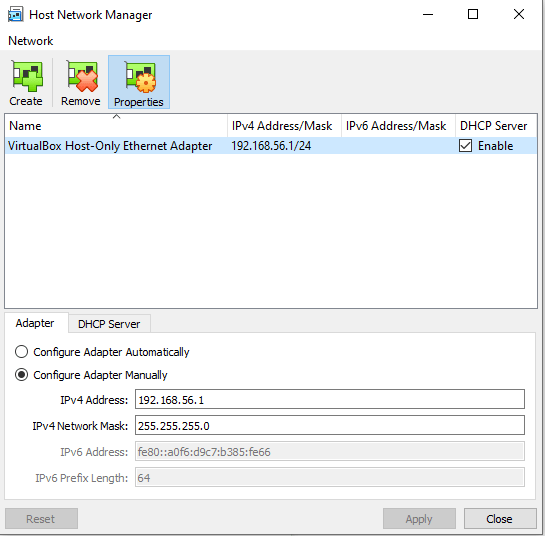
Task: Close the window with the X
Action: point(519,15)
